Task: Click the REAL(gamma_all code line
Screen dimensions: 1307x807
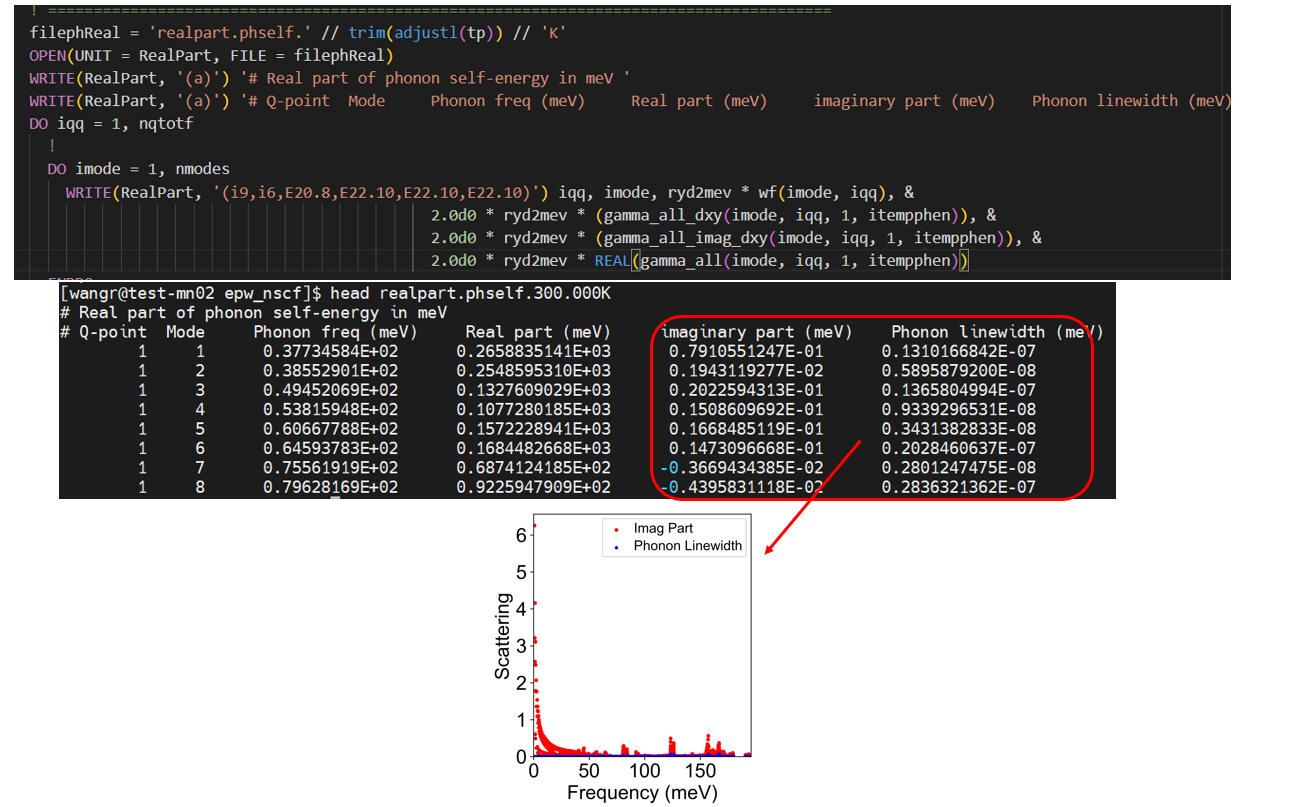Action: coord(700,261)
